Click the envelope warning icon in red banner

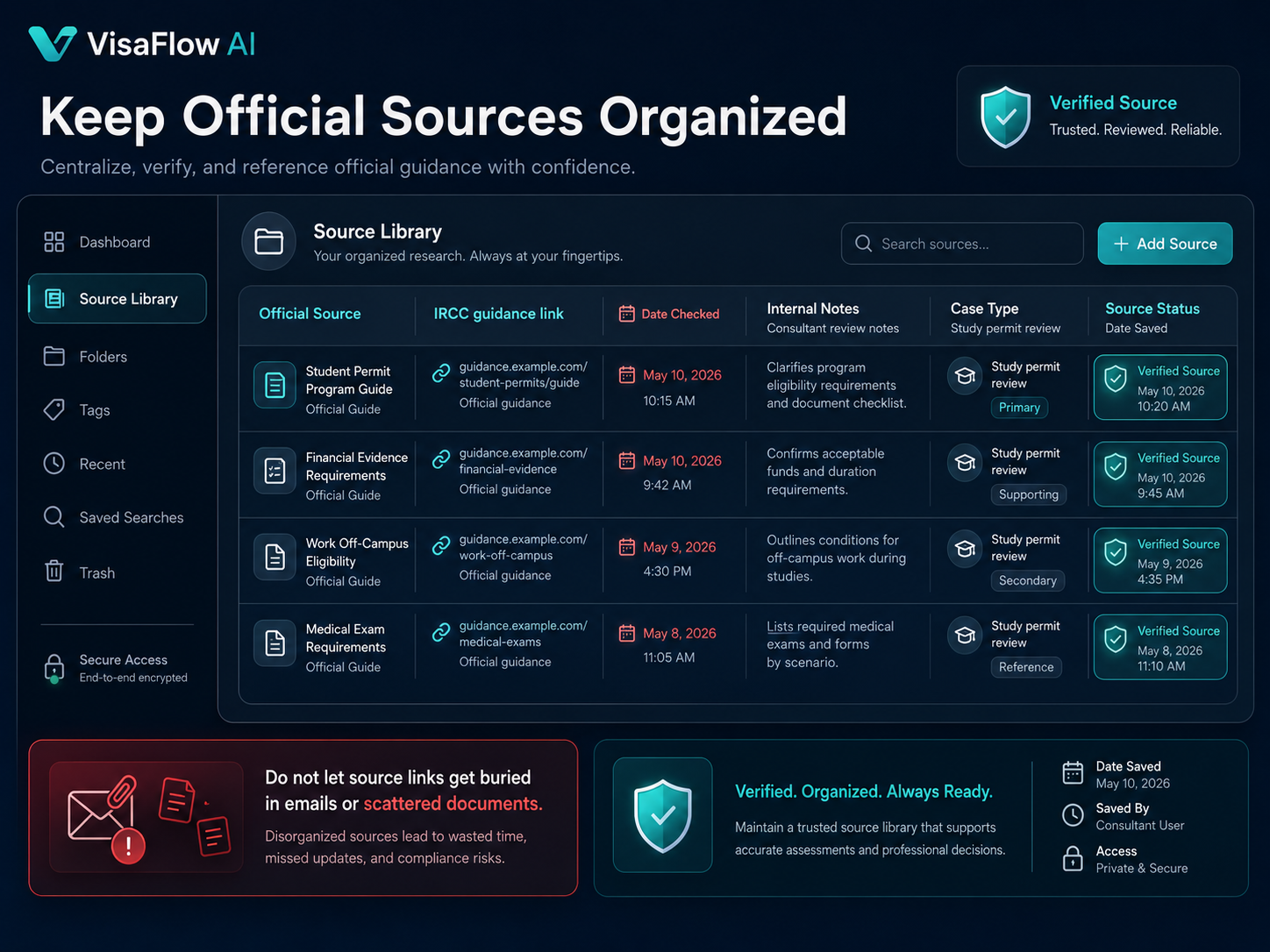click(105, 818)
